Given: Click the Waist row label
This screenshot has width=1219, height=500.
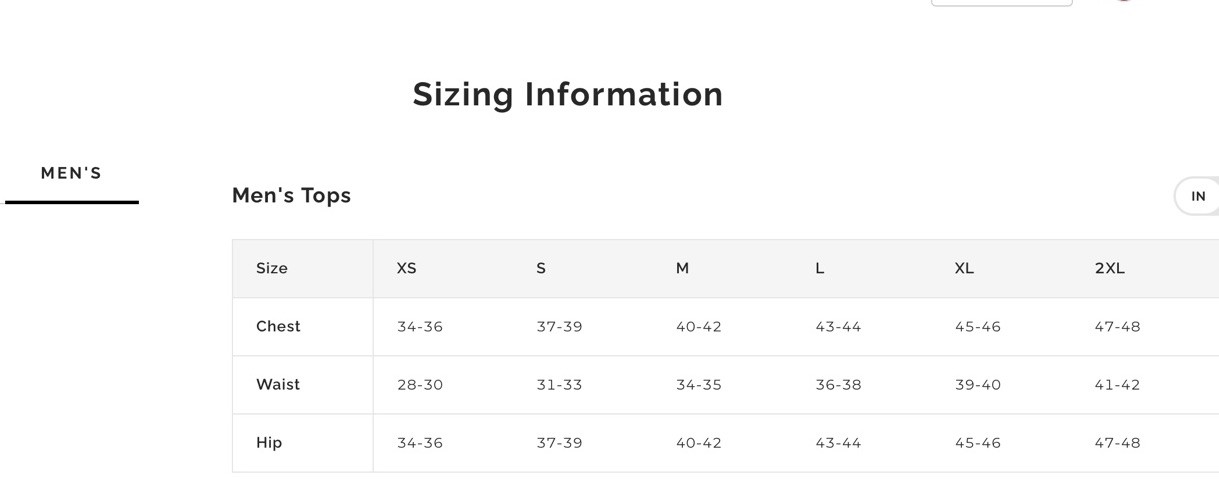Looking at the screenshot, I should [x=278, y=384].
